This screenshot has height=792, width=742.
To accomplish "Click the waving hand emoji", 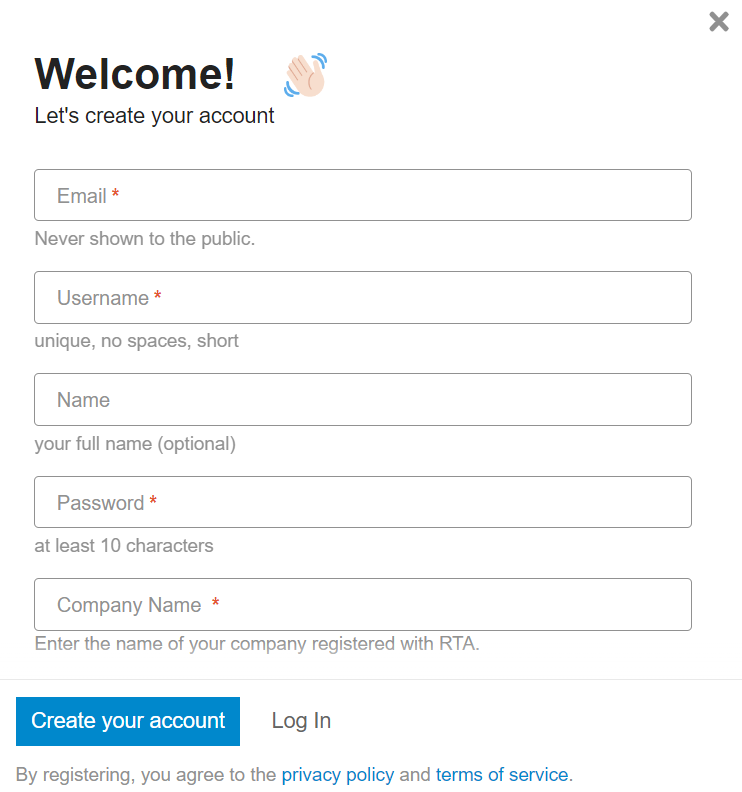I will (x=306, y=75).
